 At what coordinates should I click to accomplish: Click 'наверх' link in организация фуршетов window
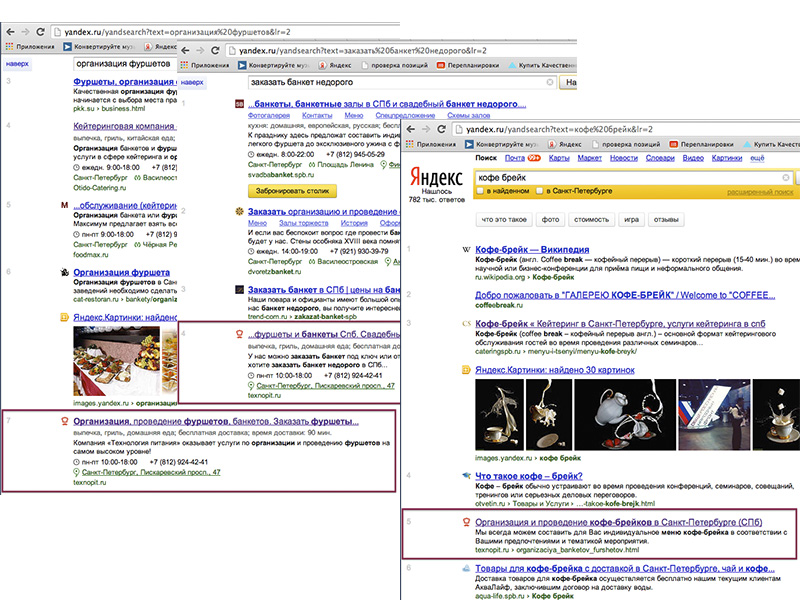(x=17, y=64)
